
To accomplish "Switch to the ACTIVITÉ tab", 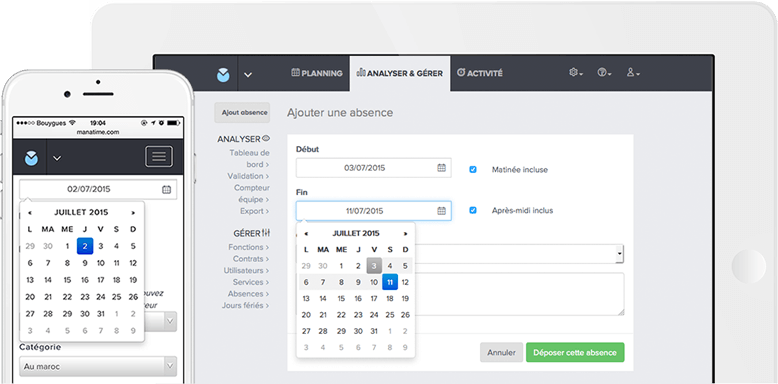I will coord(479,73).
